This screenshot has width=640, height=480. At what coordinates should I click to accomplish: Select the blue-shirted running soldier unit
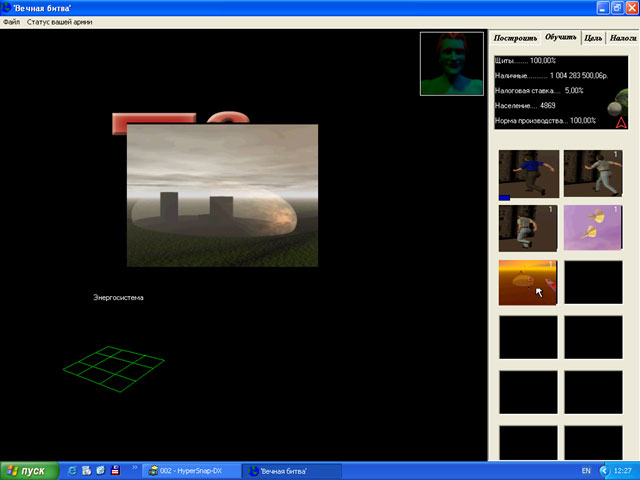[528, 173]
